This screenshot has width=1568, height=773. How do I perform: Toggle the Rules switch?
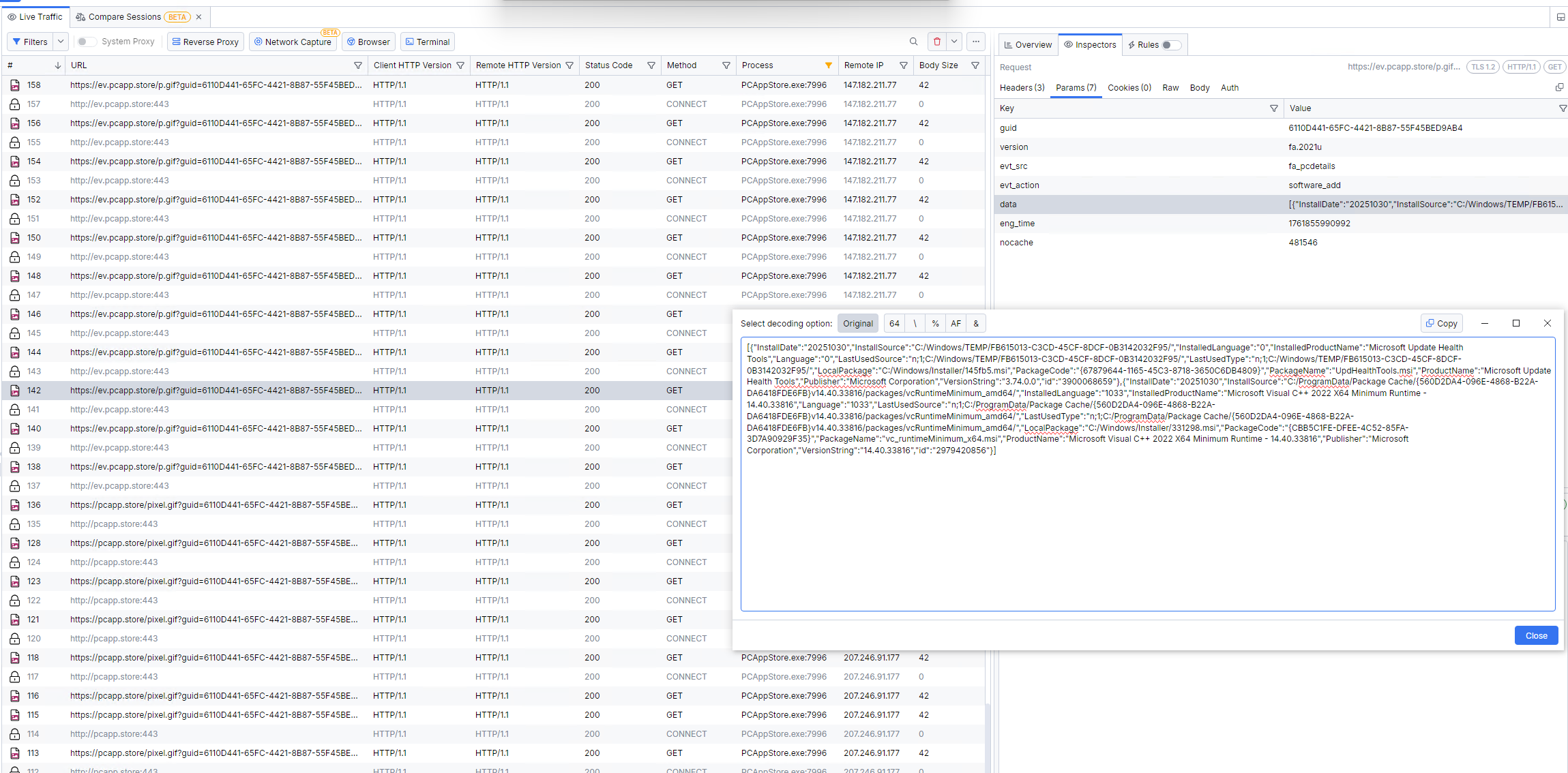pos(1171,45)
